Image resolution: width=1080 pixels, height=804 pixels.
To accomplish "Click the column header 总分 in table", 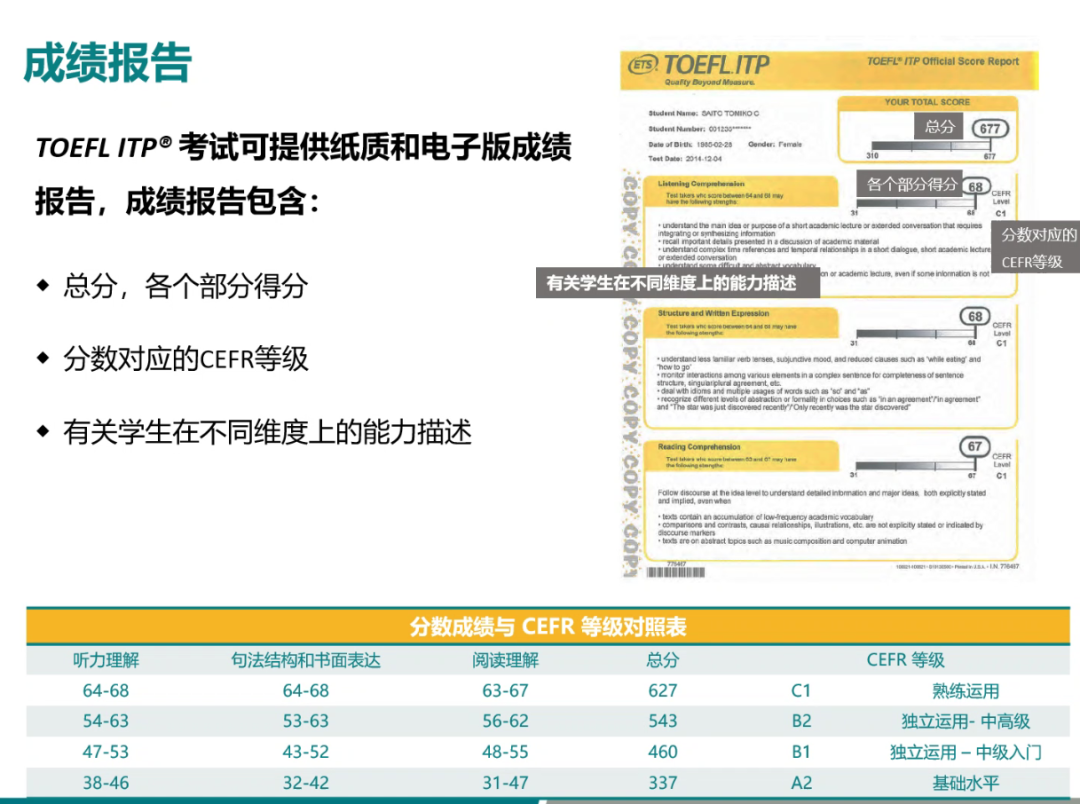I will [663, 660].
